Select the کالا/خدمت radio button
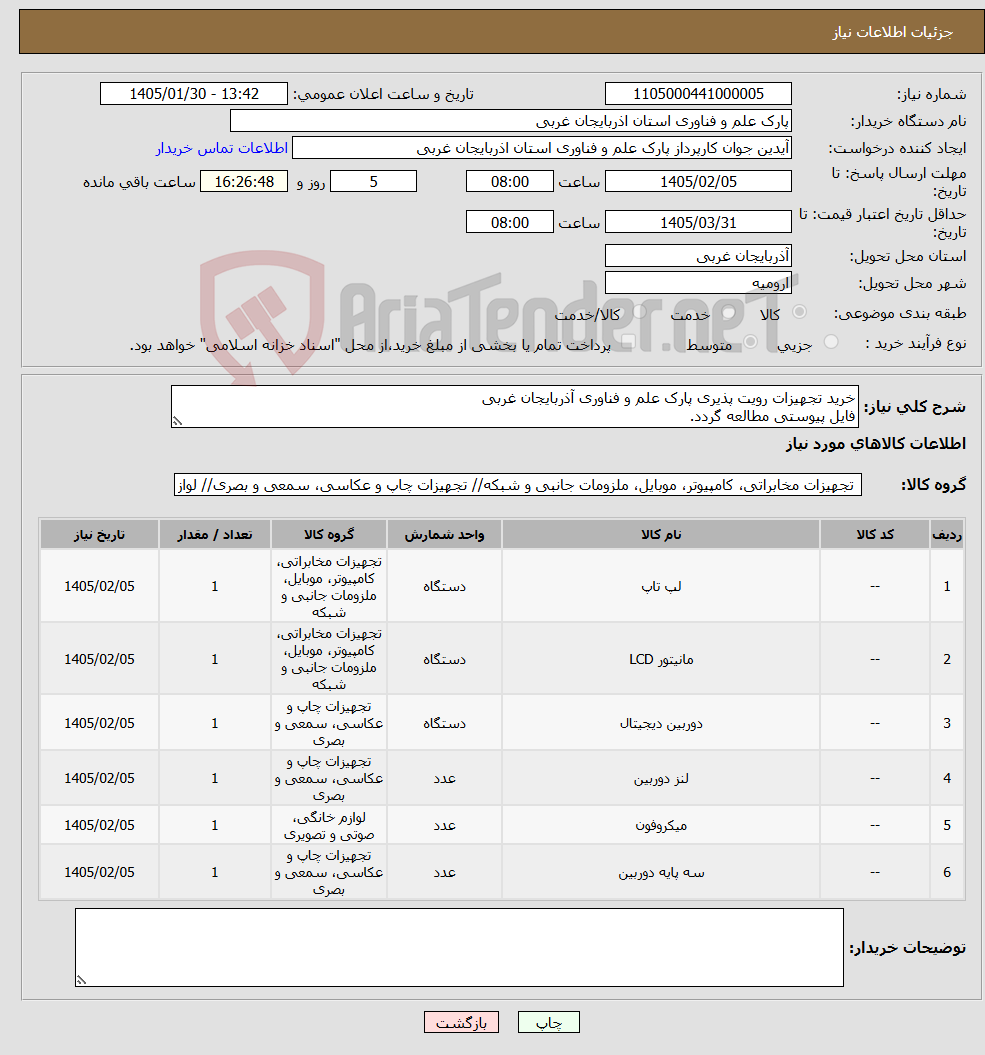Viewport: 985px width, 1055px height. click(x=639, y=312)
